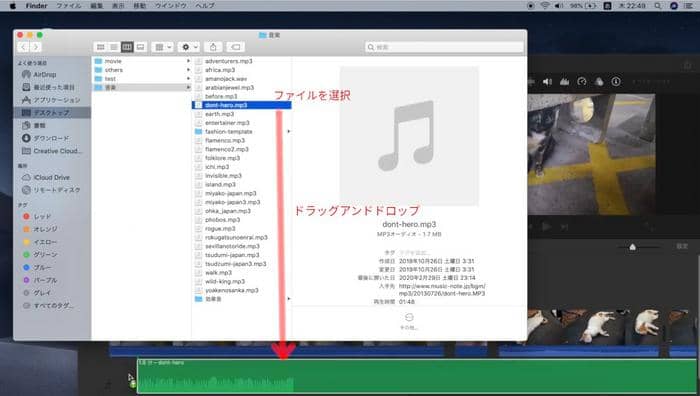The height and width of the screenshot is (396, 700).
Task: Click the Finder search field
Action: 444,47
